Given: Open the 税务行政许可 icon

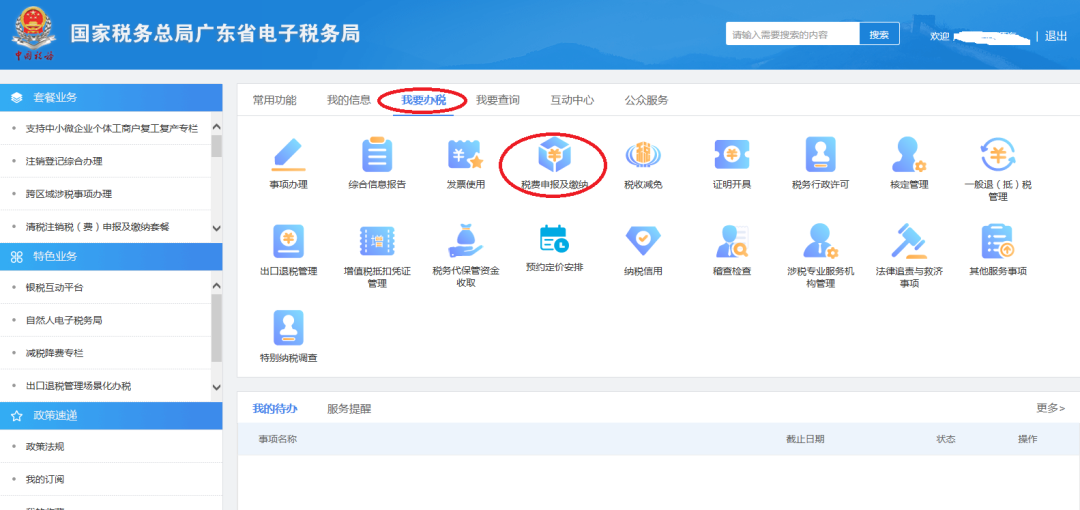Looking at the screenshot, I should pyautogui.click(x=820, y=155).
